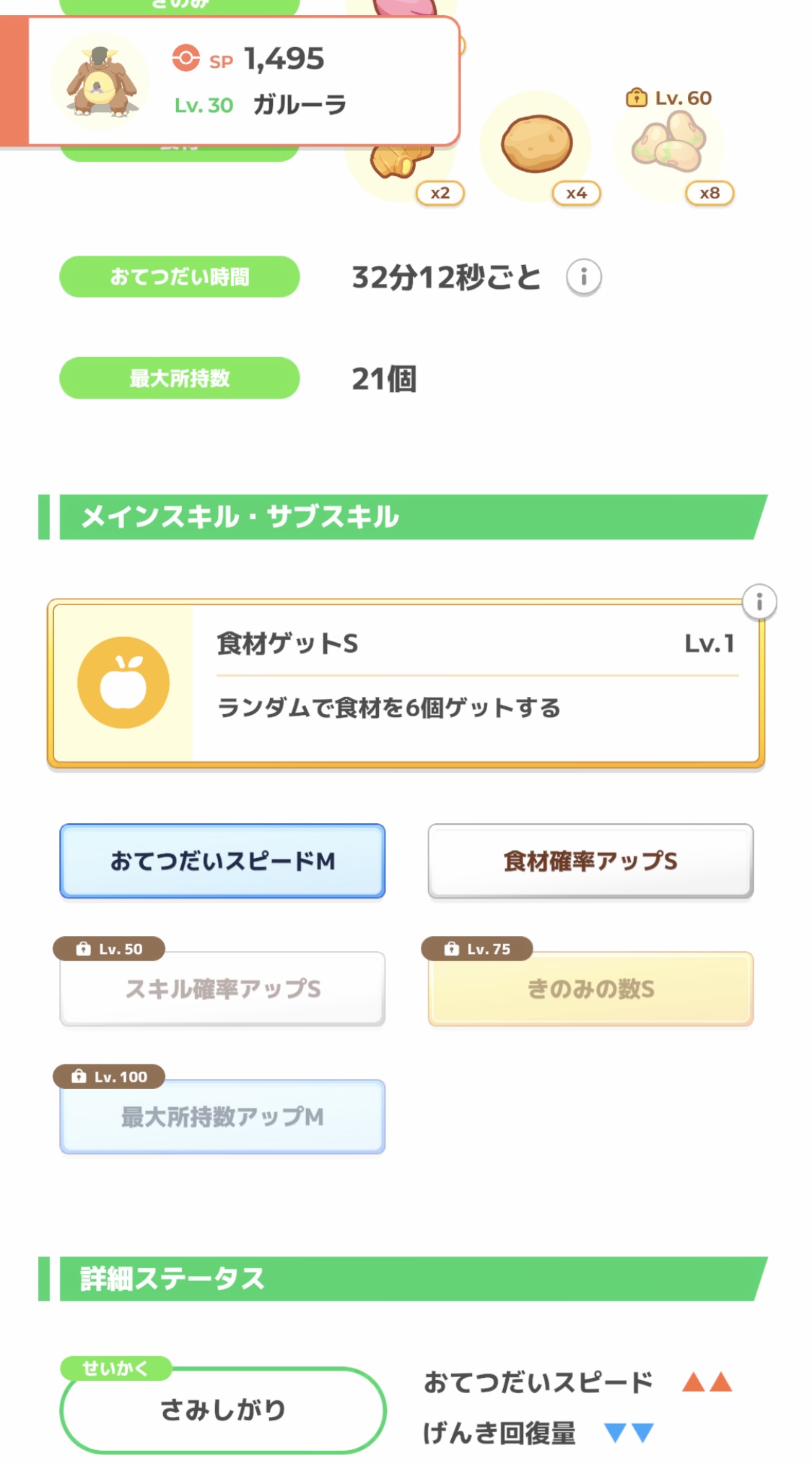
Task: Tap orange up arrows beside おてつだいスピード
Action: coord(707,1382)
